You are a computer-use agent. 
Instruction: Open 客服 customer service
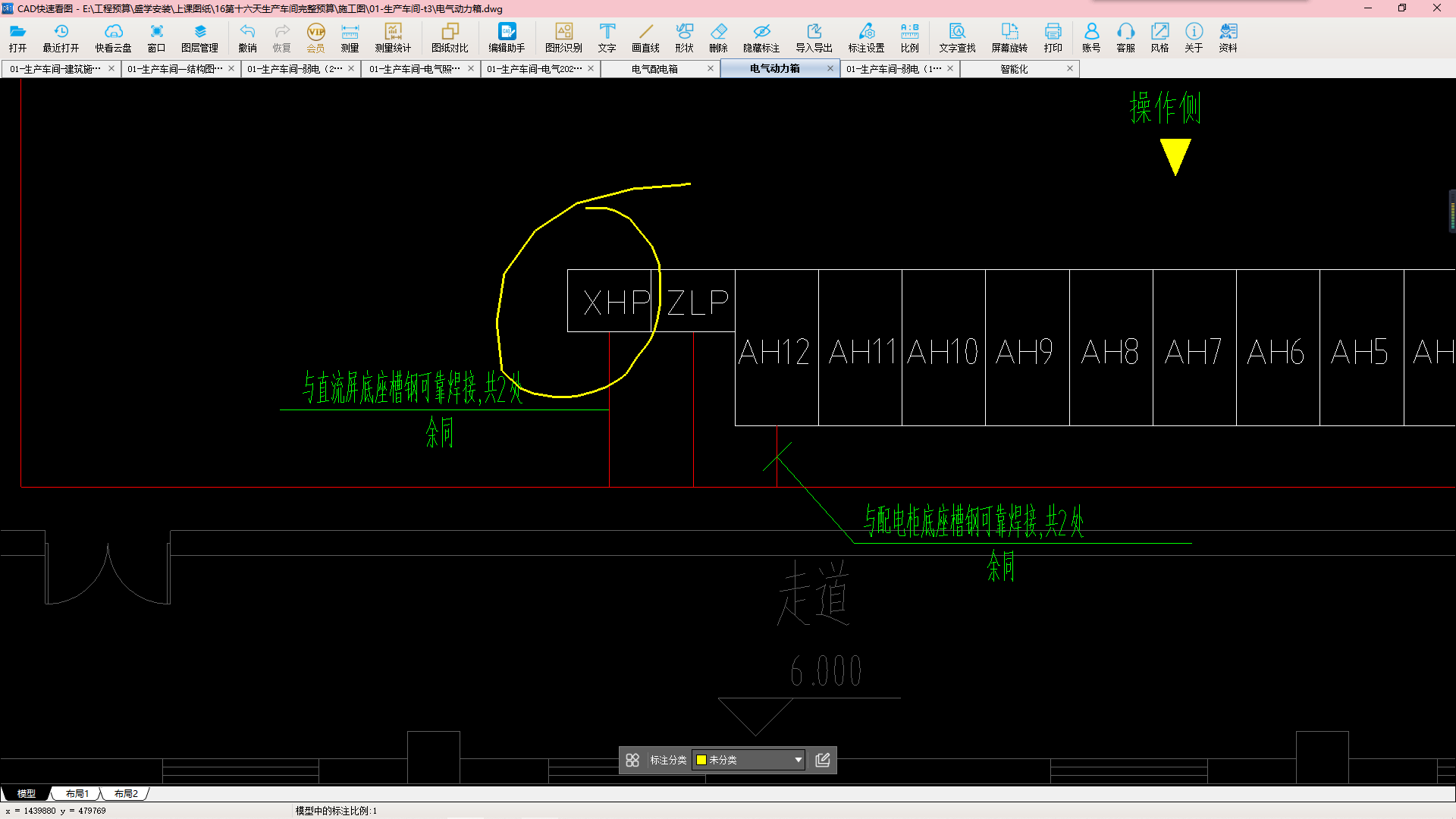(1125, 37)
